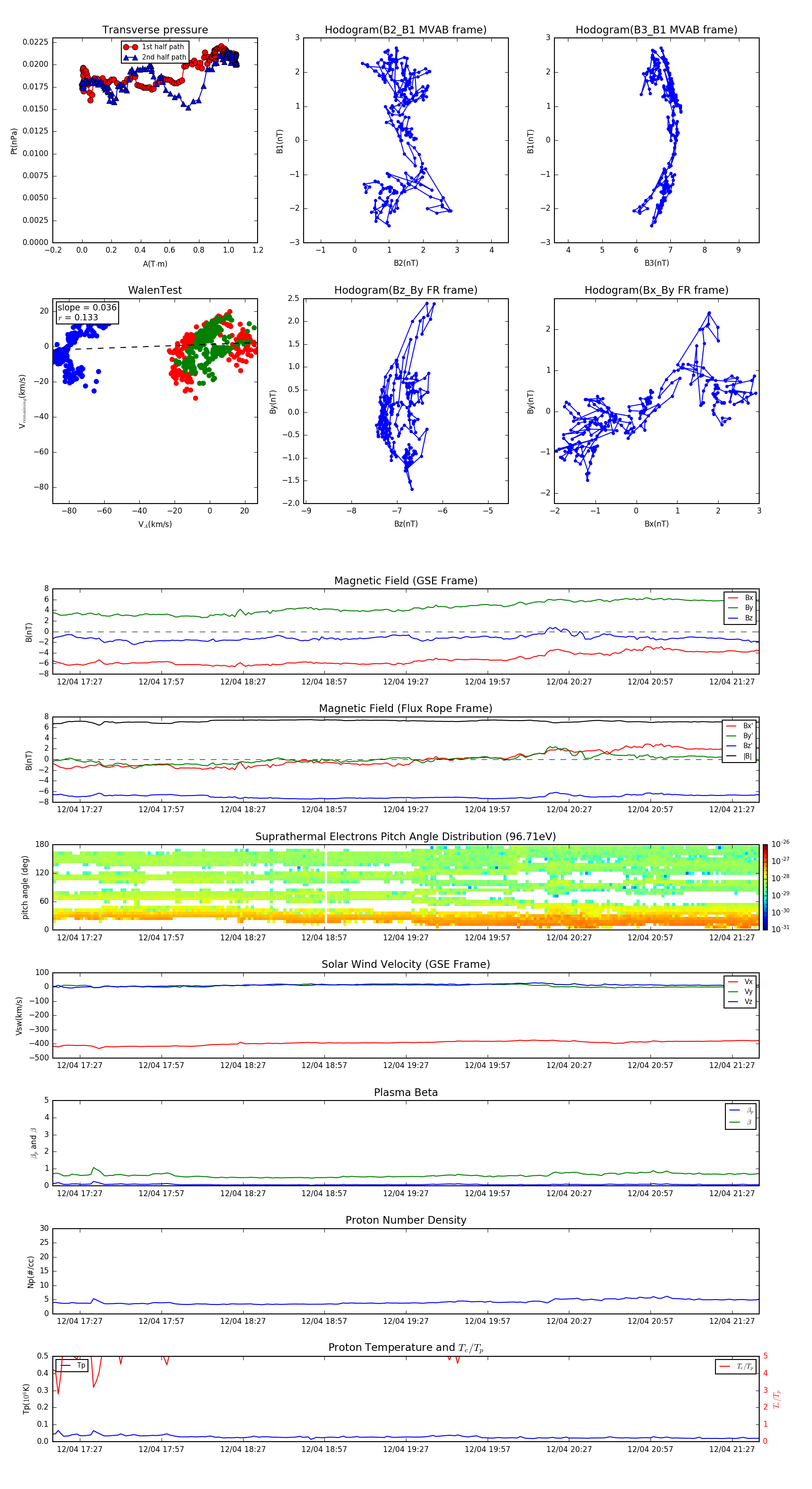Select the "B3(nT)" x-axis label
This screenshot has width=812, height=1489.
click(656, 263)
